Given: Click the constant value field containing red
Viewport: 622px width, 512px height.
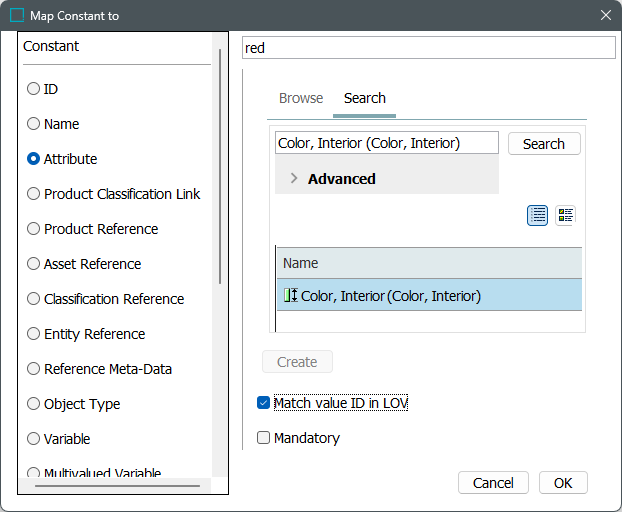Looking at the screenshot, I should tap(429, 48).
